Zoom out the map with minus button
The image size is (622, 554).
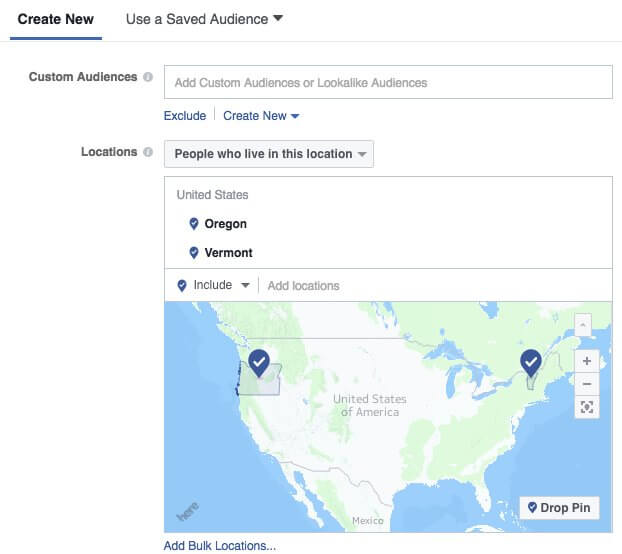[x=587, y=384]
